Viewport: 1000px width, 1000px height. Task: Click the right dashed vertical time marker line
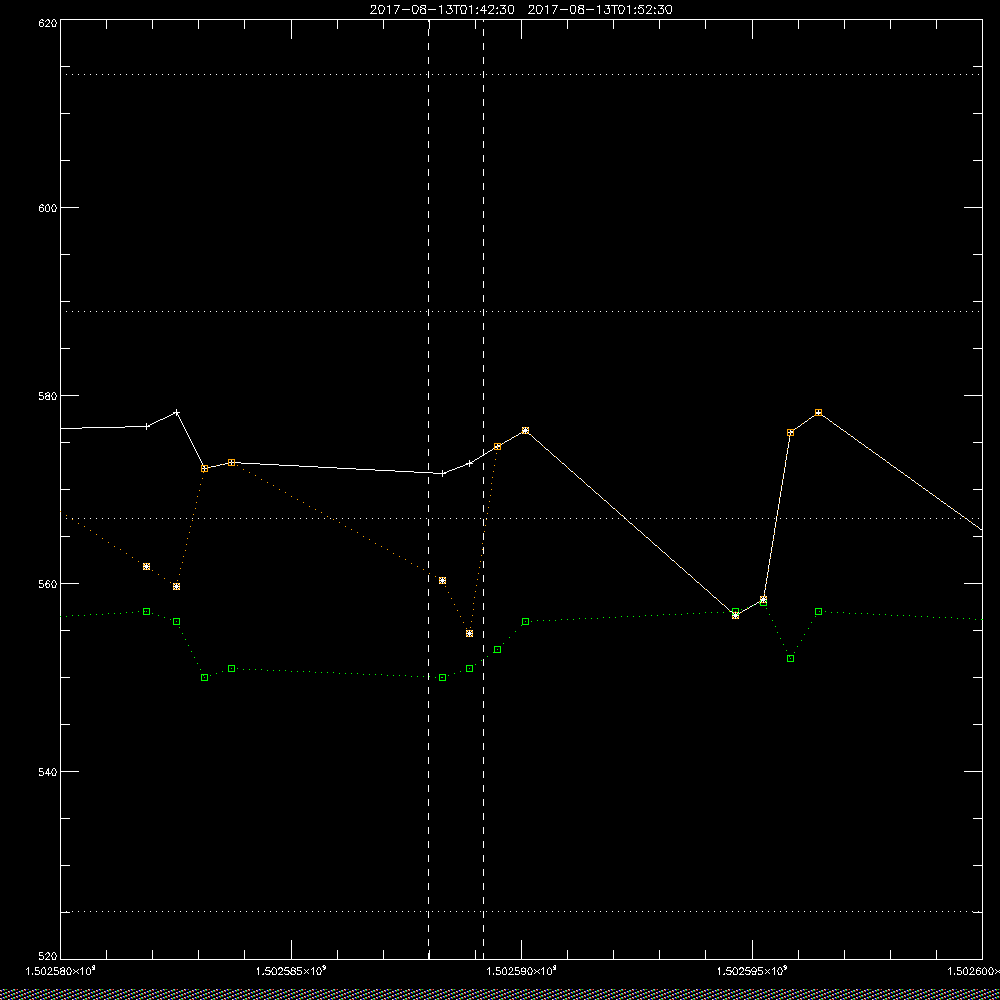[x=483, y=489]
